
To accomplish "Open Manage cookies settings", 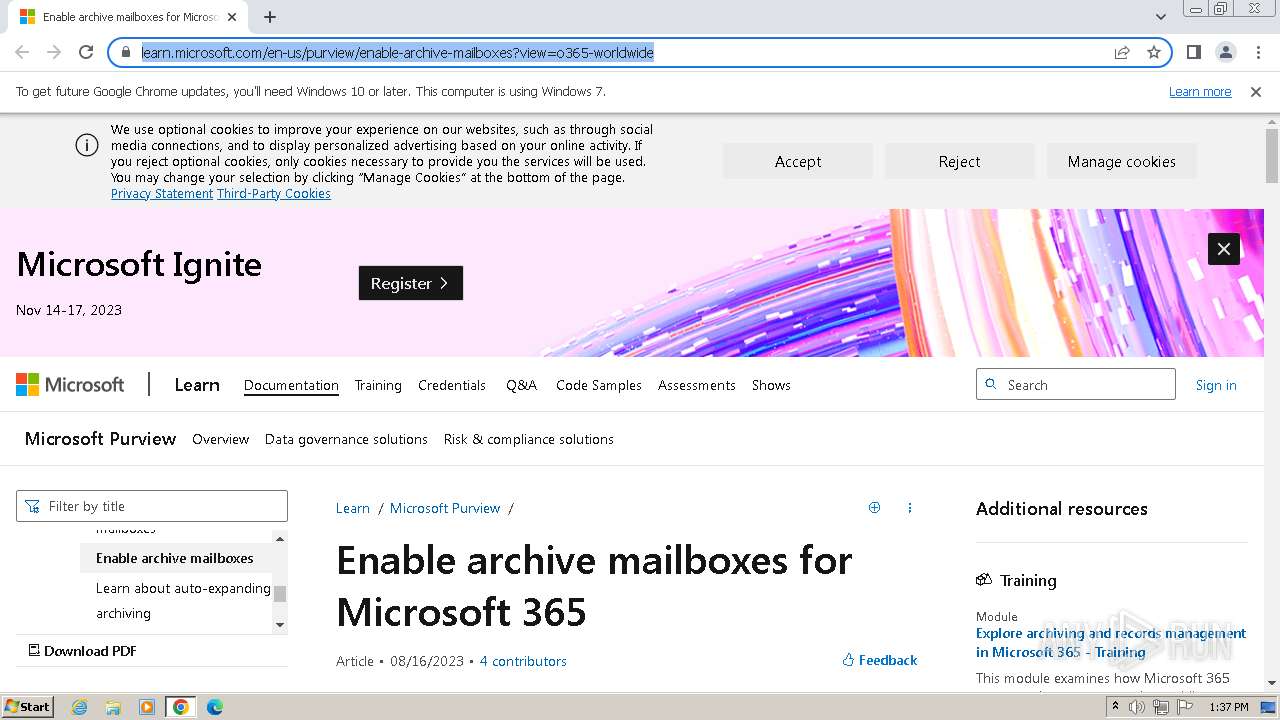I will pos(1121,161).
